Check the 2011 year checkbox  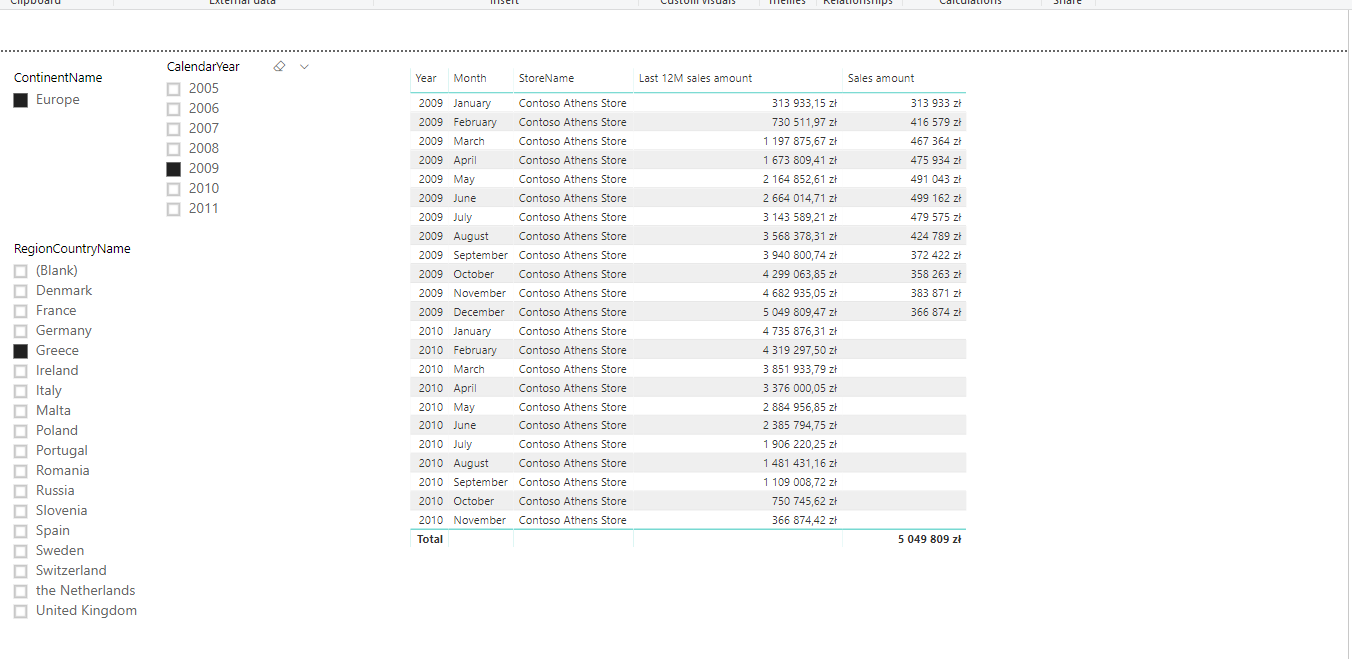[x=174, y=209]
